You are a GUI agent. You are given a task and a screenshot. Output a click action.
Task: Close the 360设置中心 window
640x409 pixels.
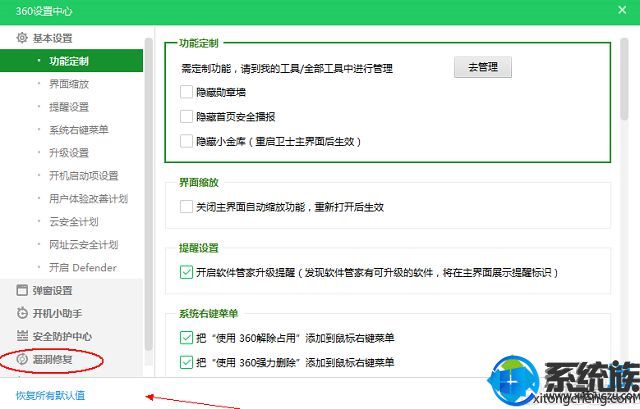point(622,10)
